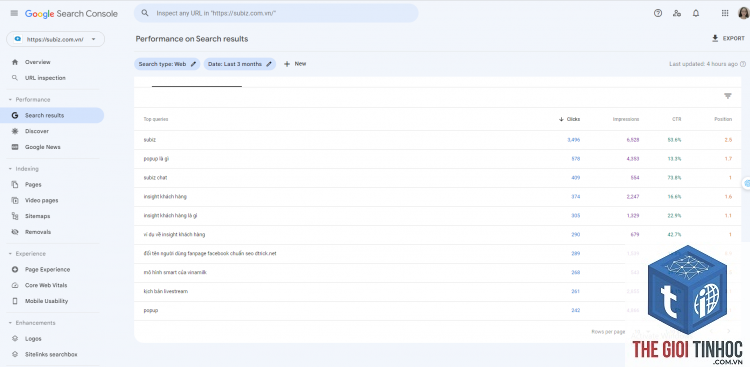Collapse the Enhancements section

[x=32, y=323]
